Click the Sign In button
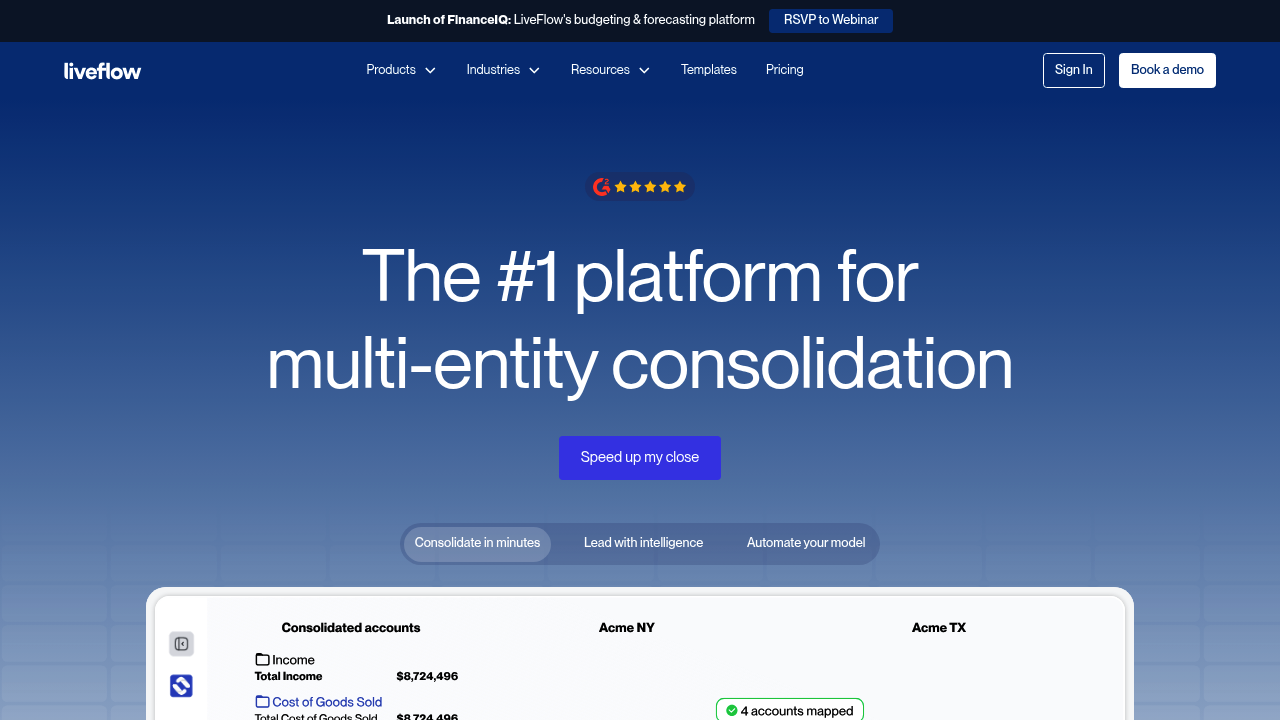 [1074, 70]
